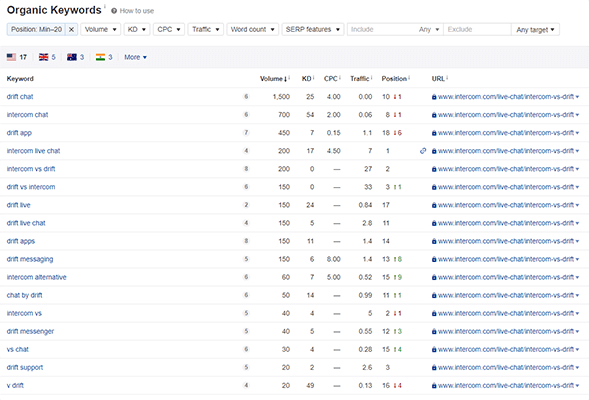Open the Word count filter dropdown

click(x=252, y=29)
